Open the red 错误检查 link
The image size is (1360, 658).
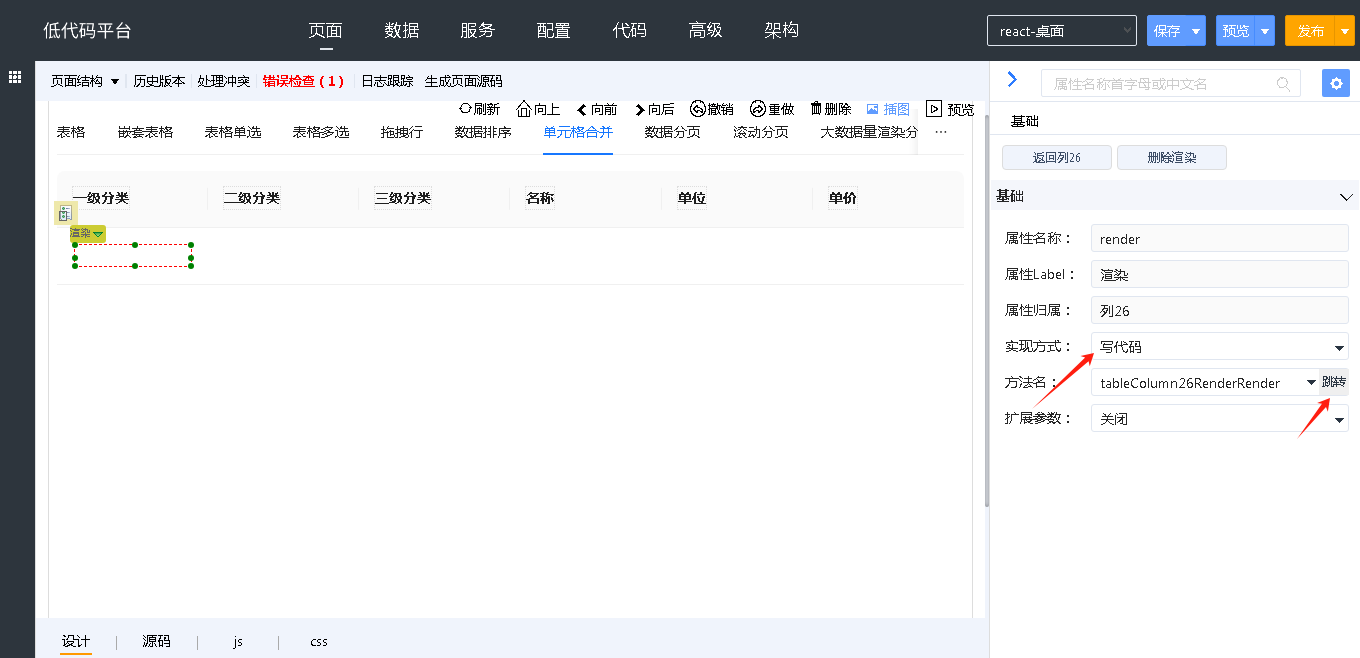tap(303, 81)
